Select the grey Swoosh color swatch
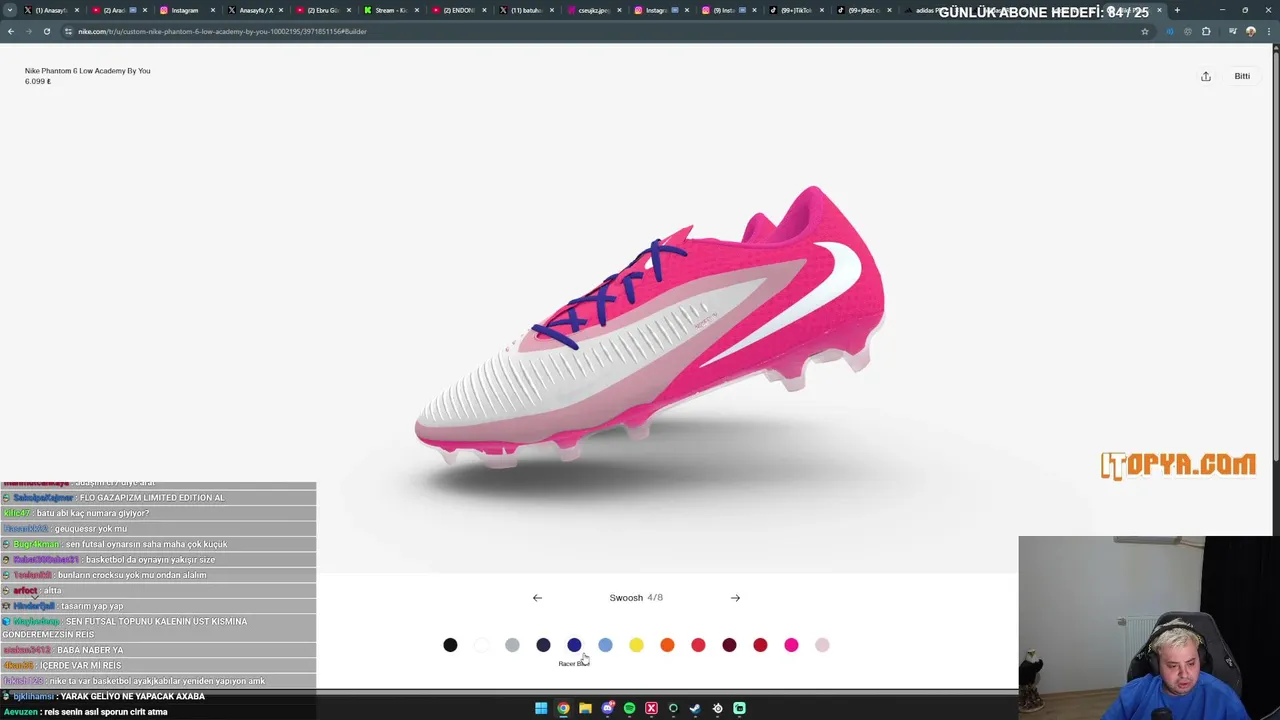The width and height of the screenshot is (1280, 720). coord(512,645)
